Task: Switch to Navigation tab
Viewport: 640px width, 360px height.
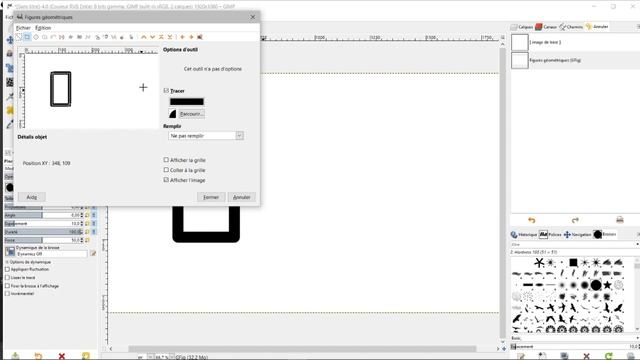Action: click(x=578, y=235)
